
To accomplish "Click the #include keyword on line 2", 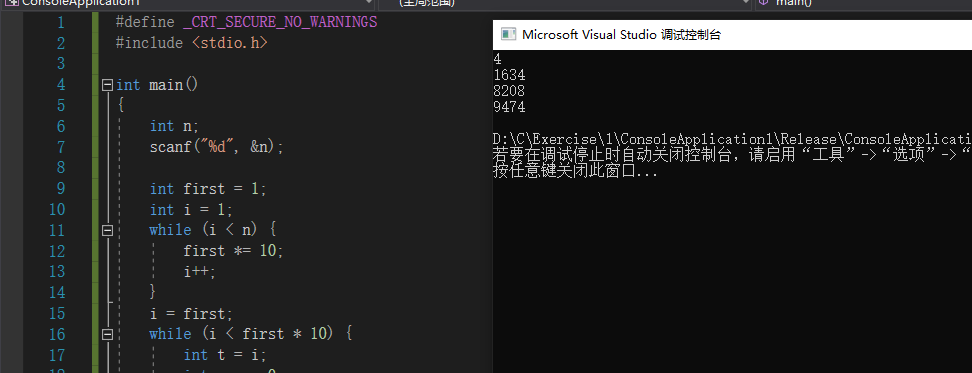I will coord(149,43).
